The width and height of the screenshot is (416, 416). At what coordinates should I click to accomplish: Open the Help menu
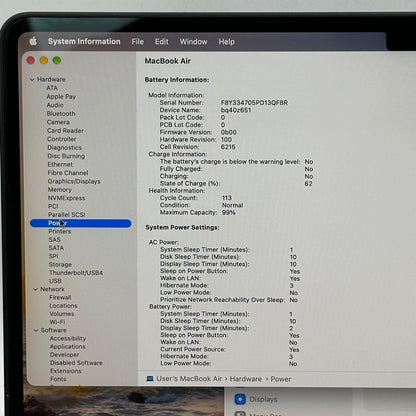click(227, 42)
